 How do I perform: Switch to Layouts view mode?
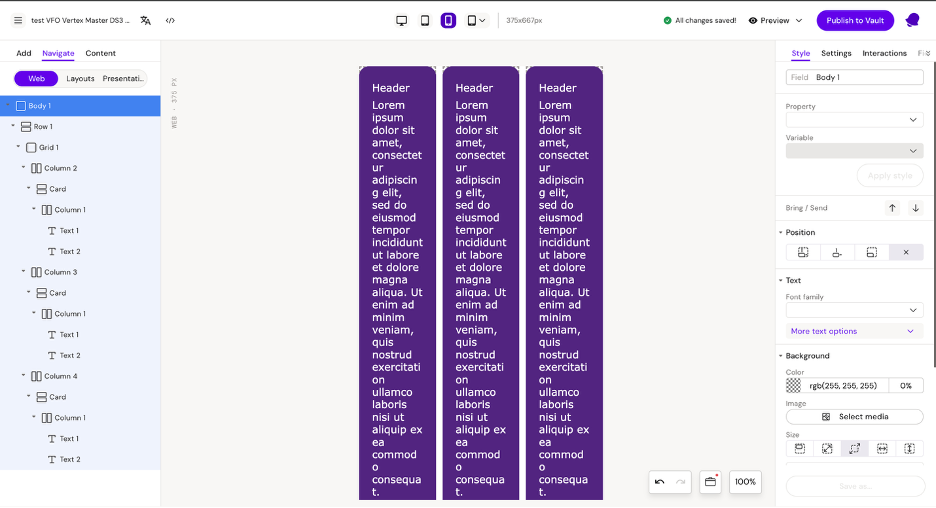point(80,78)
